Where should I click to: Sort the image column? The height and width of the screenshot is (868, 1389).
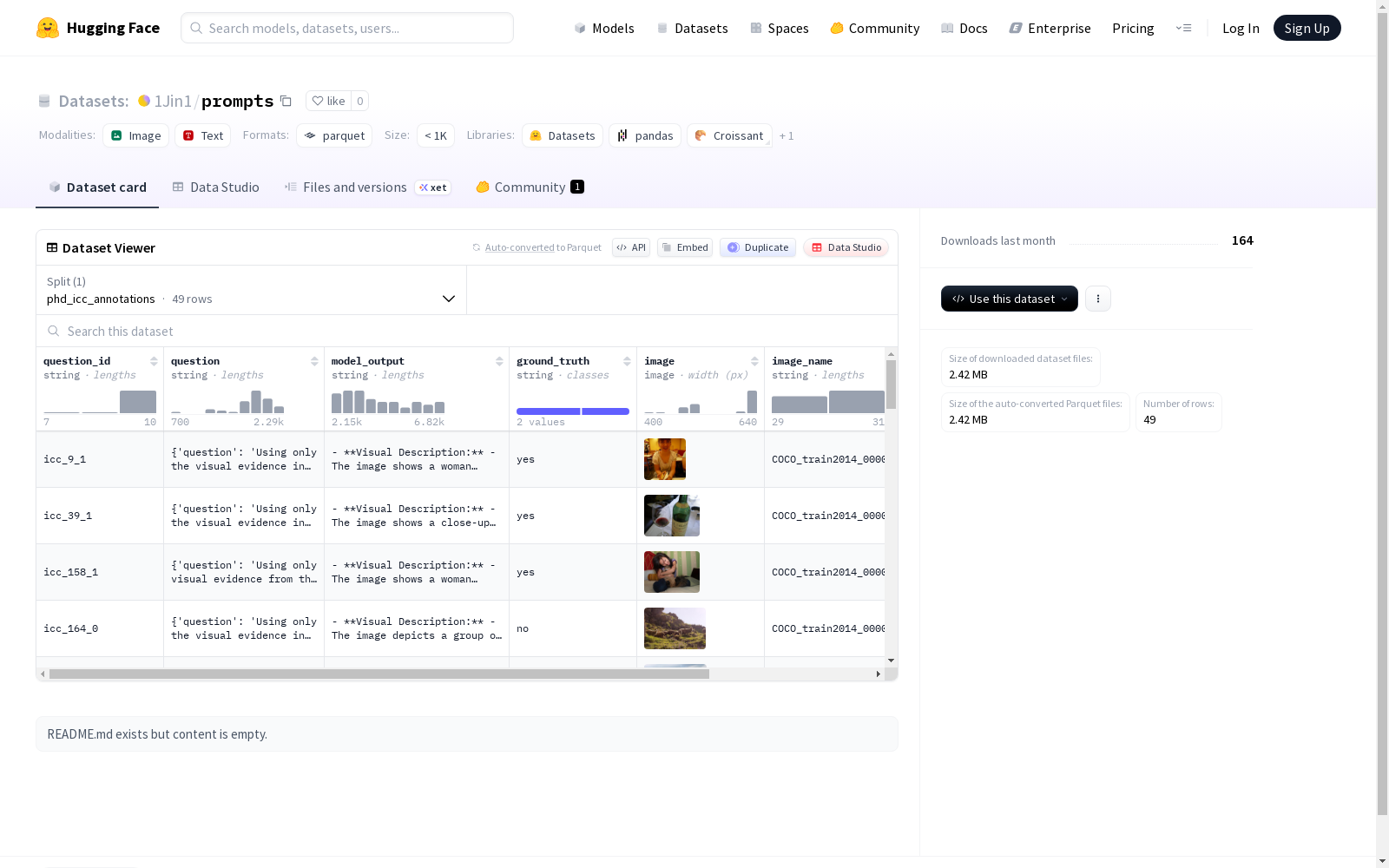(x=754, y=361)
